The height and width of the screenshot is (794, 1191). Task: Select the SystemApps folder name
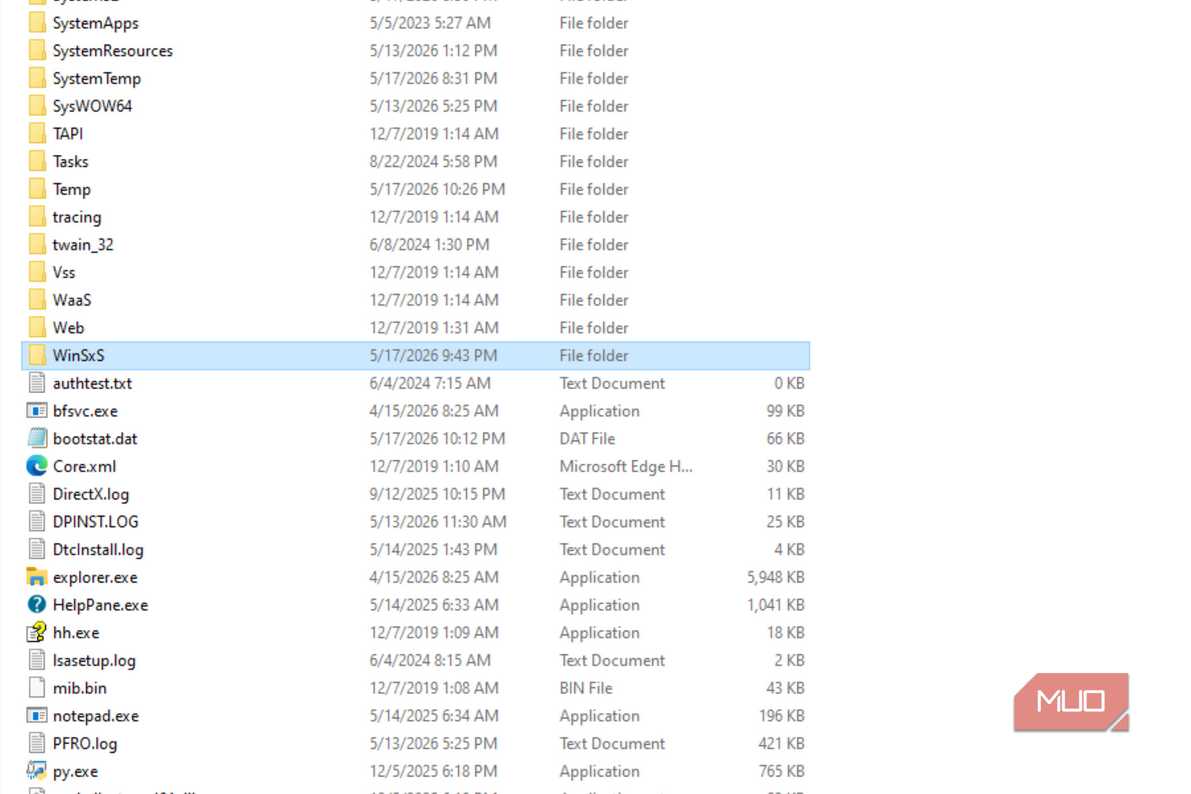tap(96, 24)
